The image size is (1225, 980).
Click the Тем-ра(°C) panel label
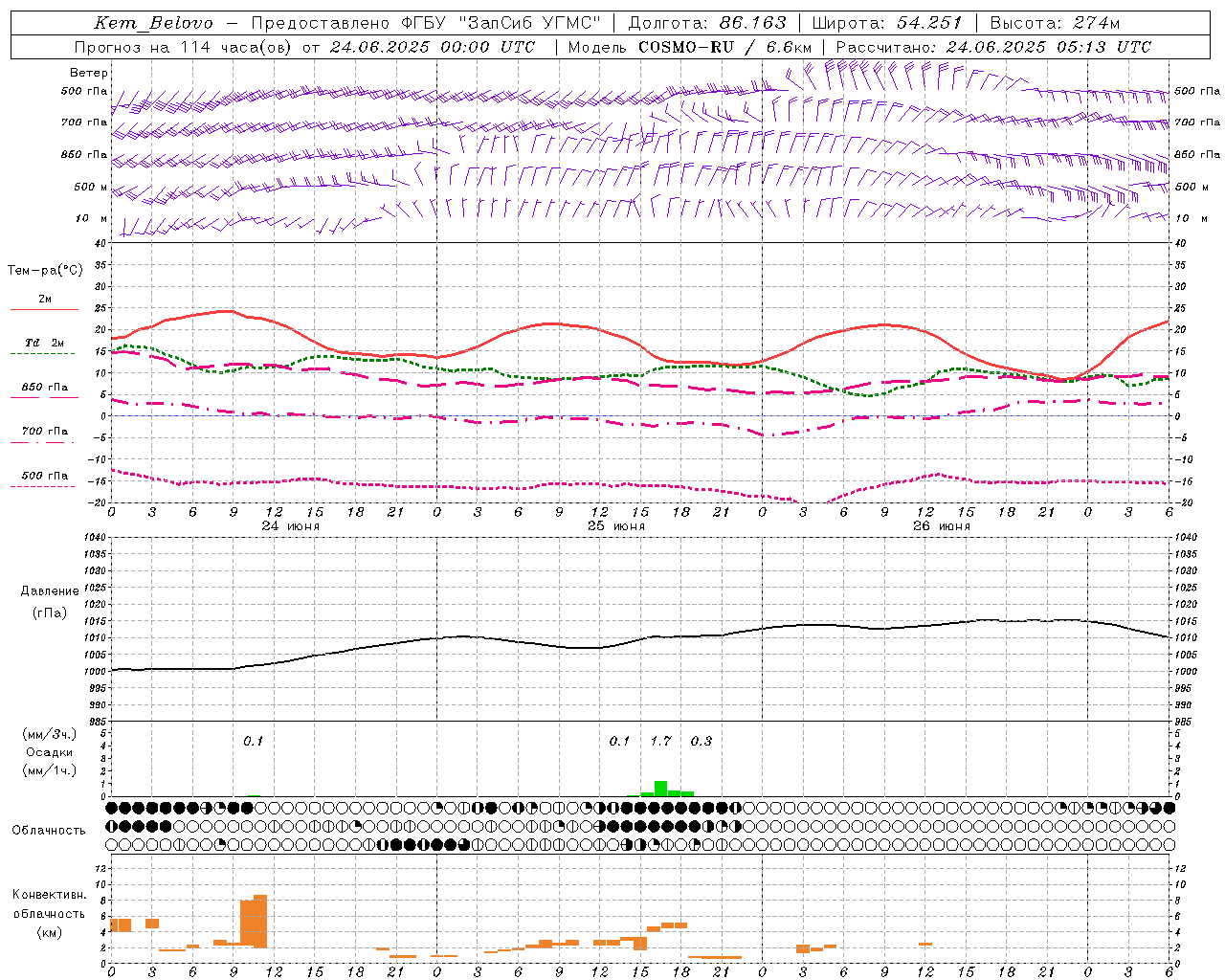(x=45, y=271)
